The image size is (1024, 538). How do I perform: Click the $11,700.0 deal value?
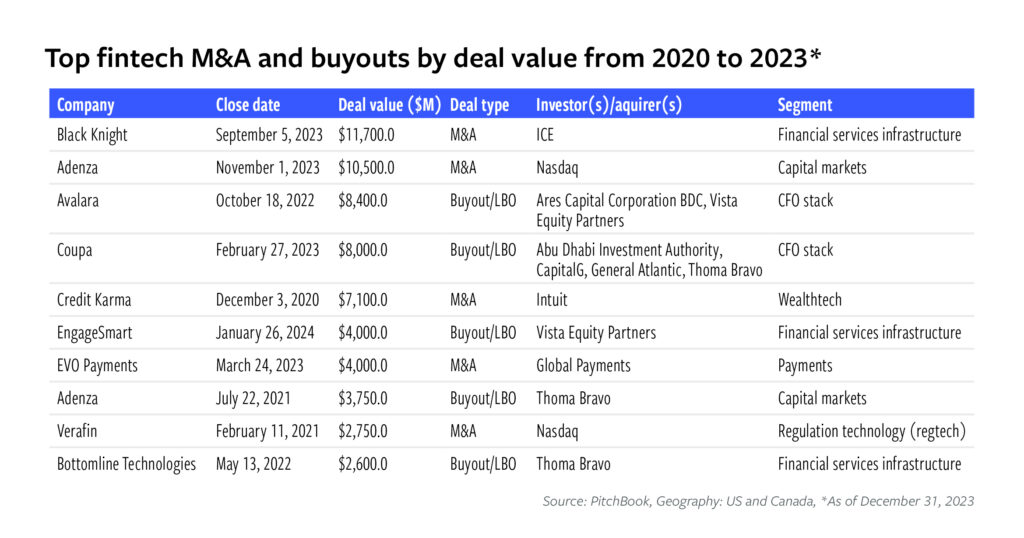[x=370, y=135]
